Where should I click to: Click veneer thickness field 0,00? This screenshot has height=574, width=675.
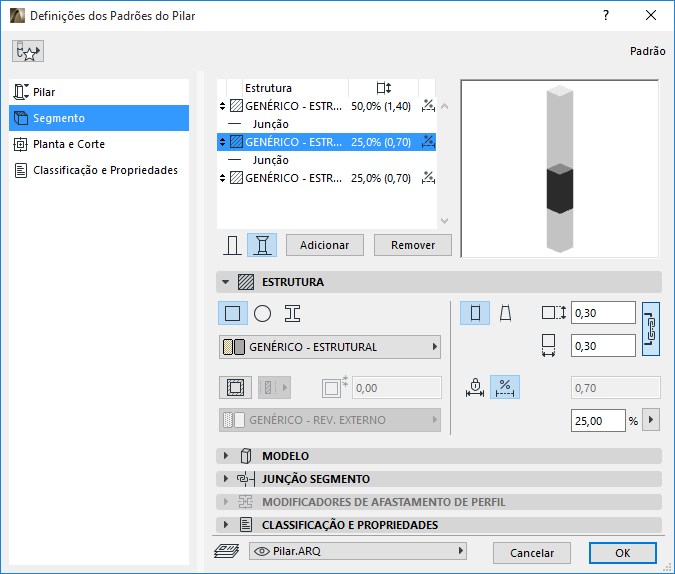pyautogui.click(x=396, y=388)
